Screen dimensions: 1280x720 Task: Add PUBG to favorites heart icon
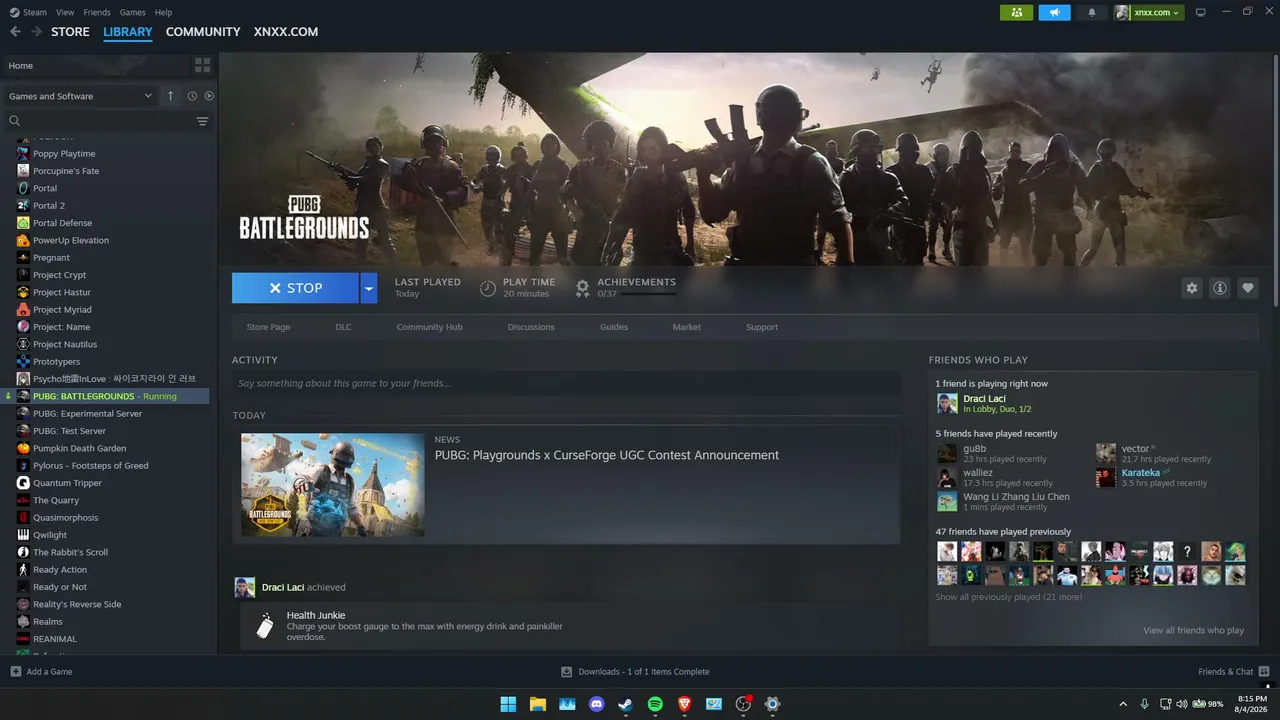pos(1248,288)
